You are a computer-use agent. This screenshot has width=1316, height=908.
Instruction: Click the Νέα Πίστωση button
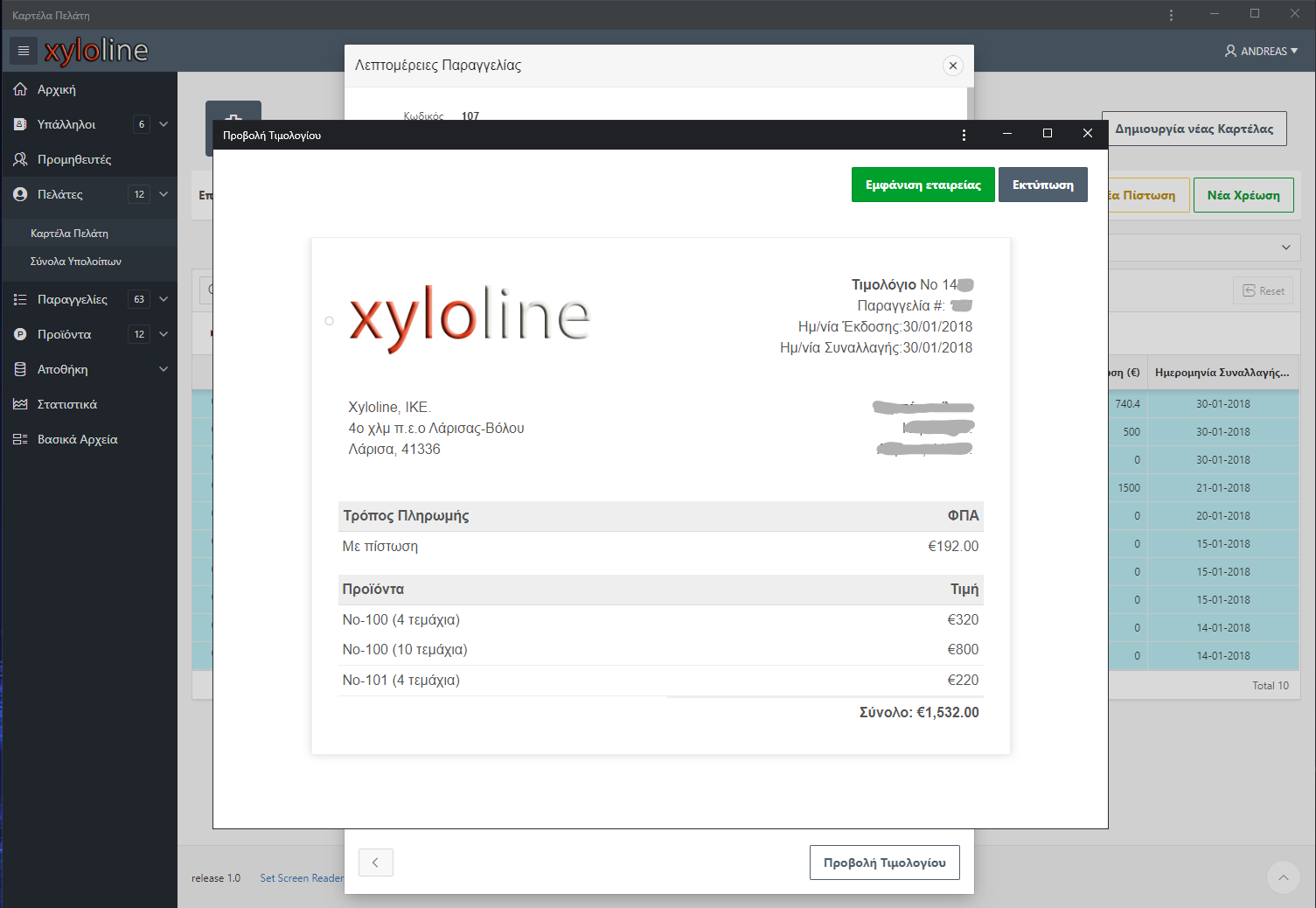click(x=1148, y=195)
